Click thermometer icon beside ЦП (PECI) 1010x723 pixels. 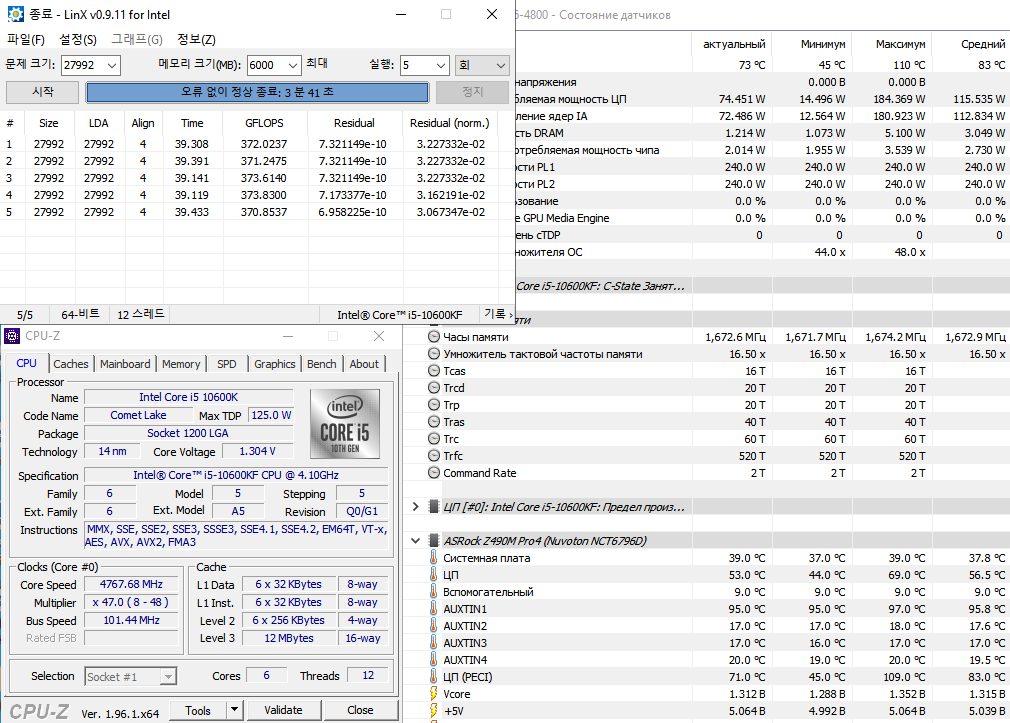click(x=434, y=677)
